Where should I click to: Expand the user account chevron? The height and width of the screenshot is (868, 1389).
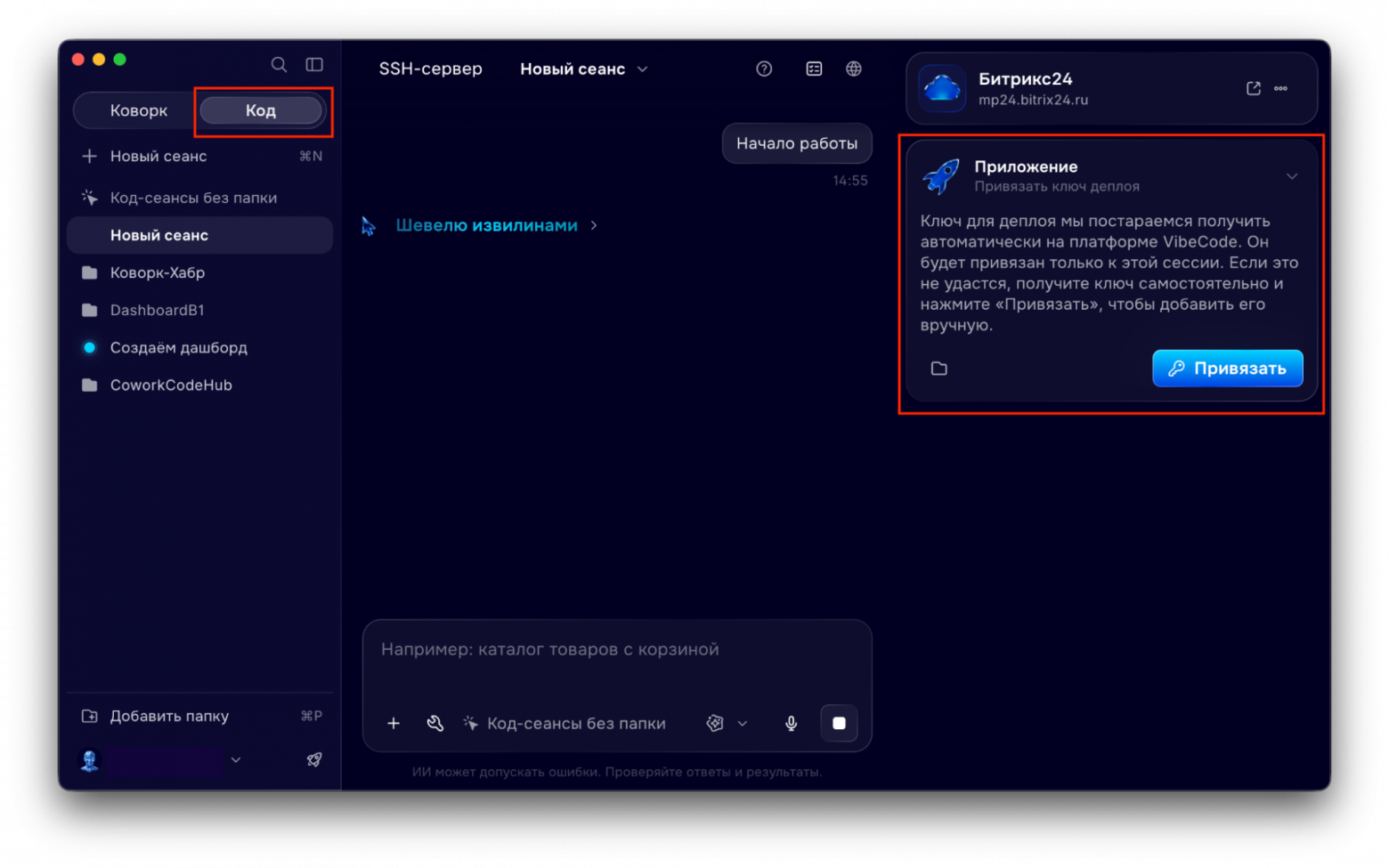[x=236, y=760]
